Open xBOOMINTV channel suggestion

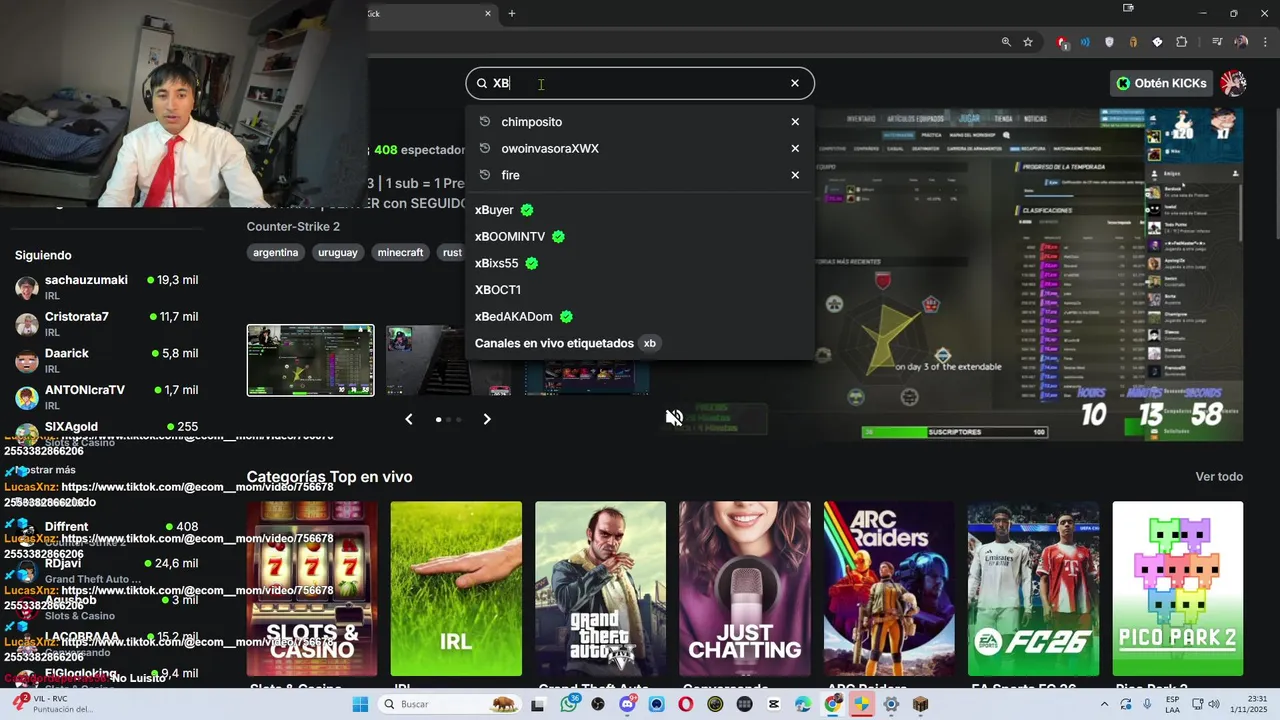tap(520, 237)
